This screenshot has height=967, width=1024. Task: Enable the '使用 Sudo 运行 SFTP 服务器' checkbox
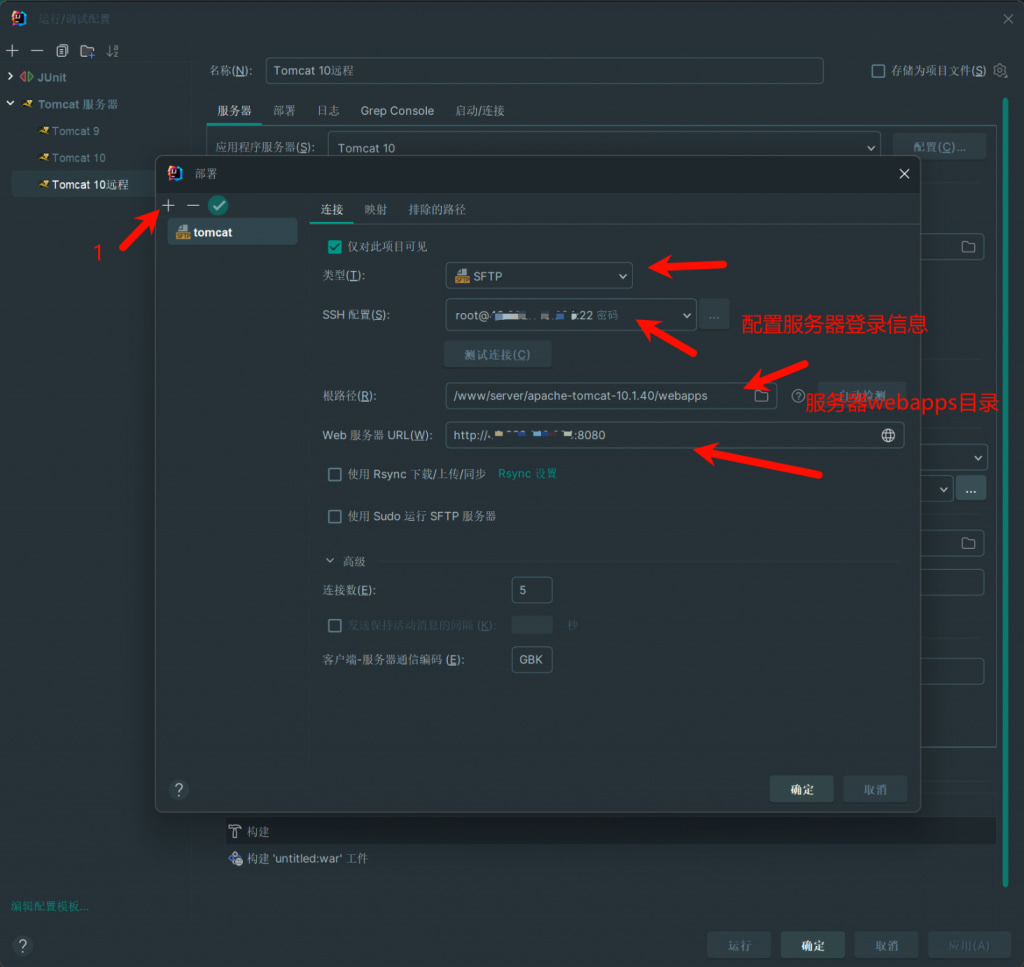point(335,516)
